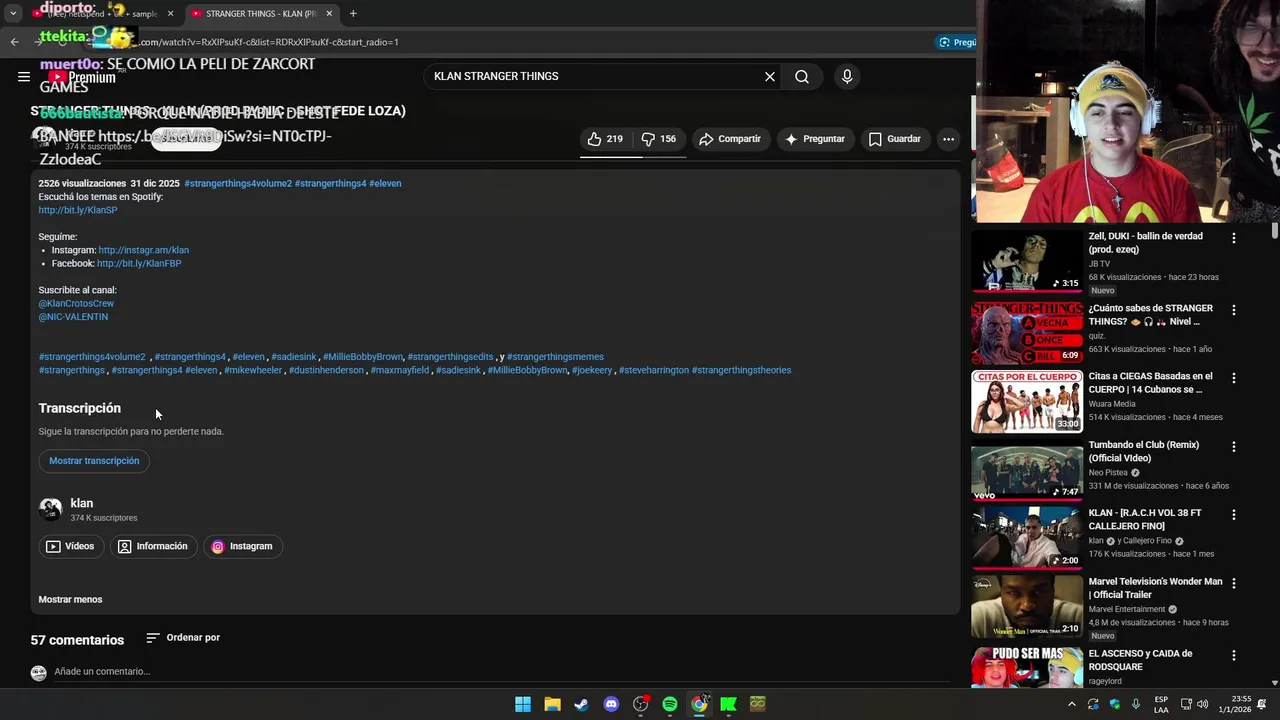Screen dimensions: 1280x720
Task: Click the #strangerthings4volume2 hashtag beside the date
Action: tap(238, 184)
